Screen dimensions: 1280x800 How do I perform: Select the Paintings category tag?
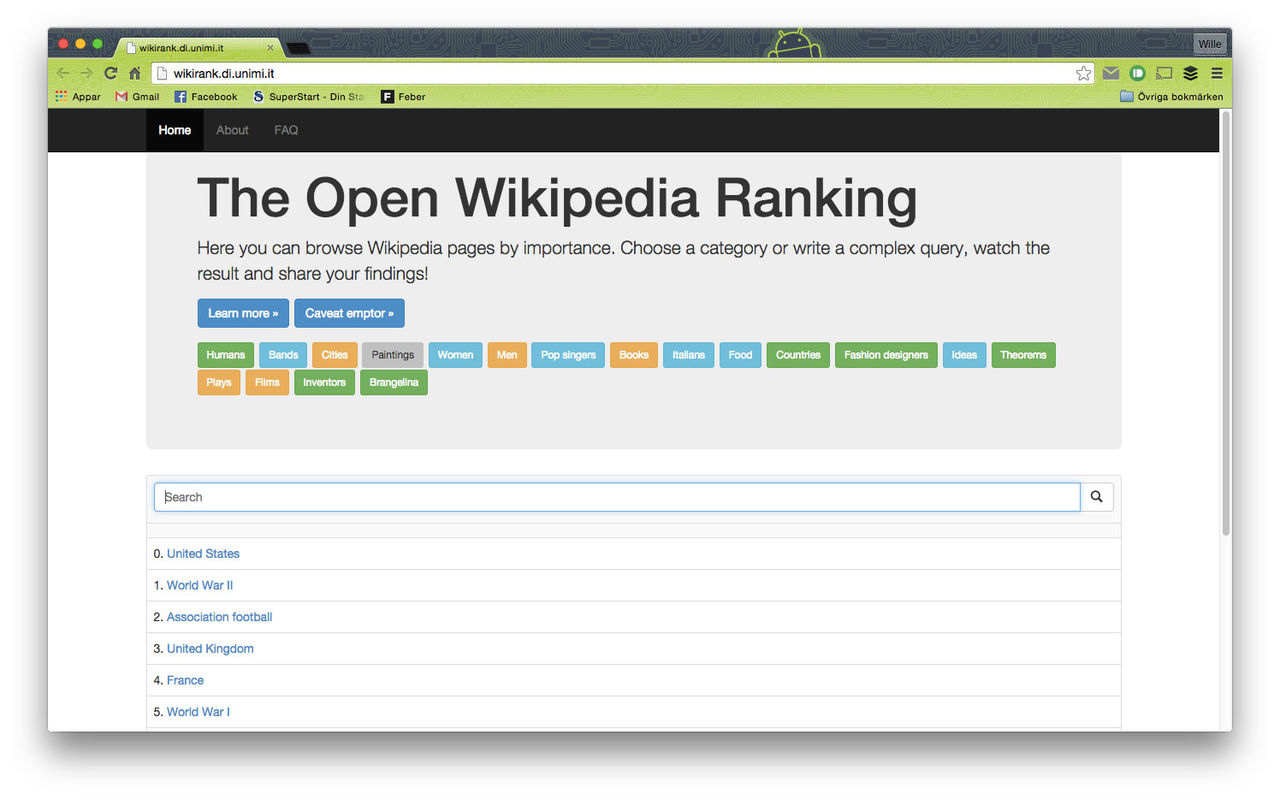point(392,355)
